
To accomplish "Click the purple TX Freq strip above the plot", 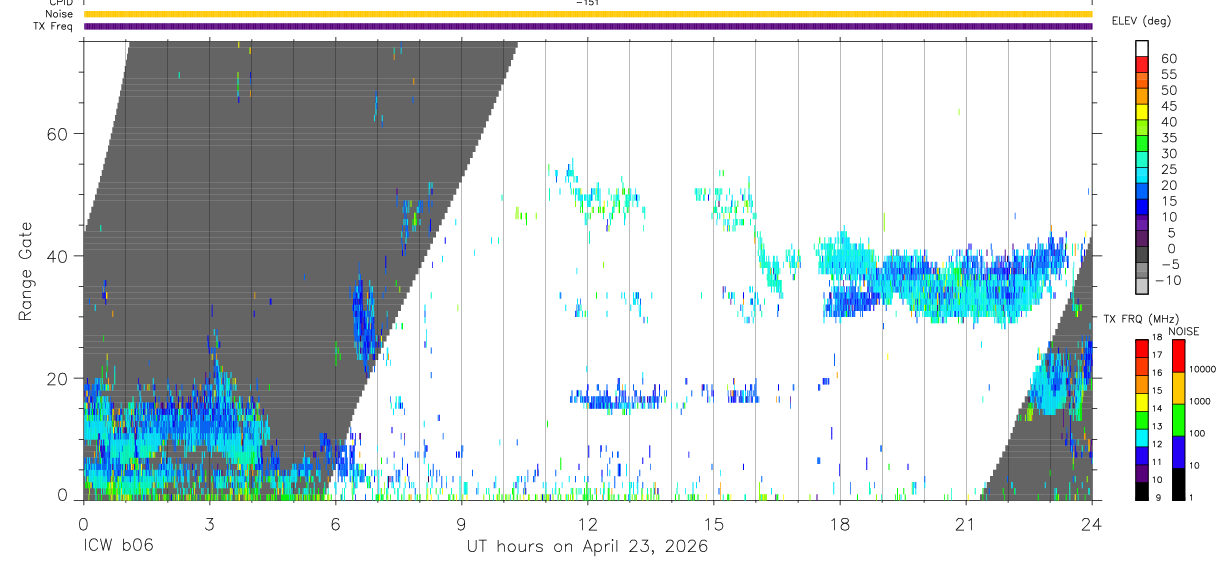I will 588,26.
